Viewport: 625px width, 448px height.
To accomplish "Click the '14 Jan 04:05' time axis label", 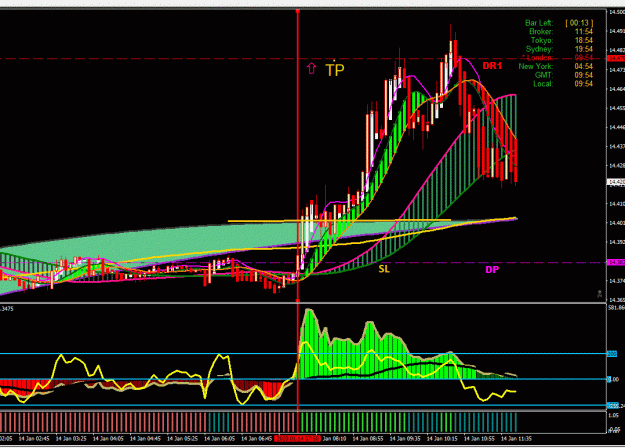I will tap(108, 438).
